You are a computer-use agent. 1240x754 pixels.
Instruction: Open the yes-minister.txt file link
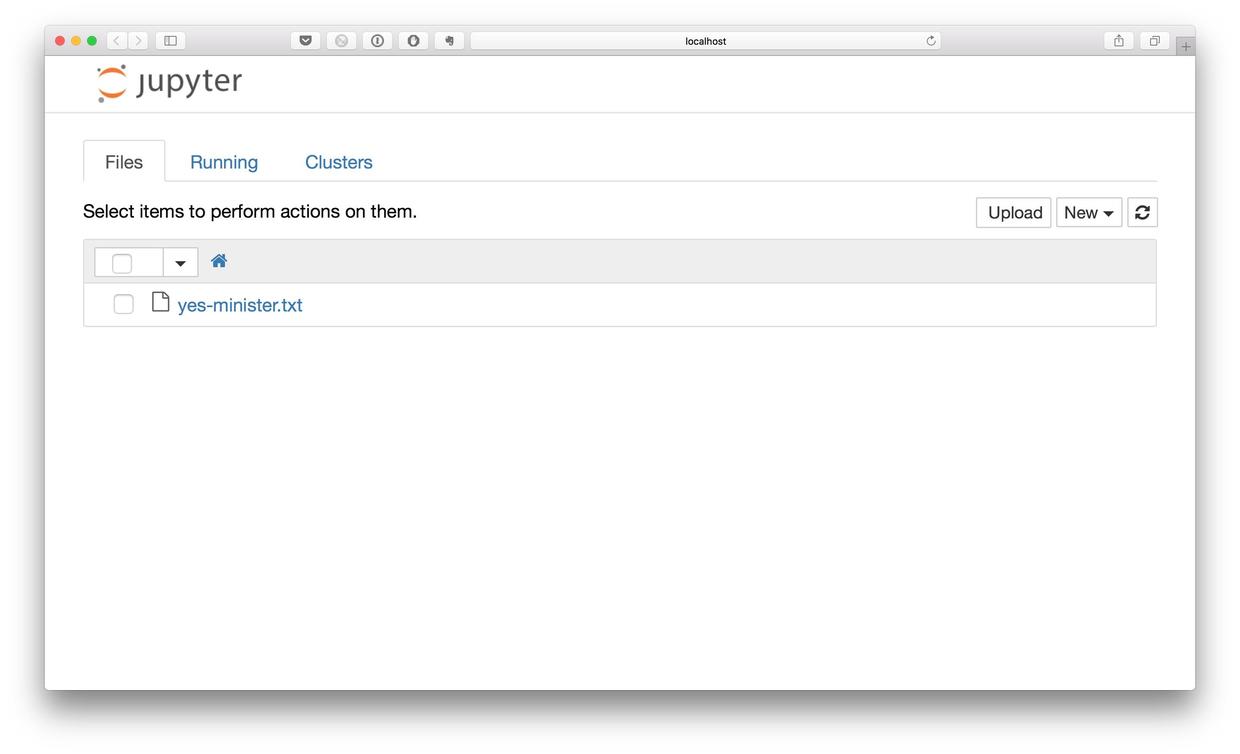pos(240,305)
